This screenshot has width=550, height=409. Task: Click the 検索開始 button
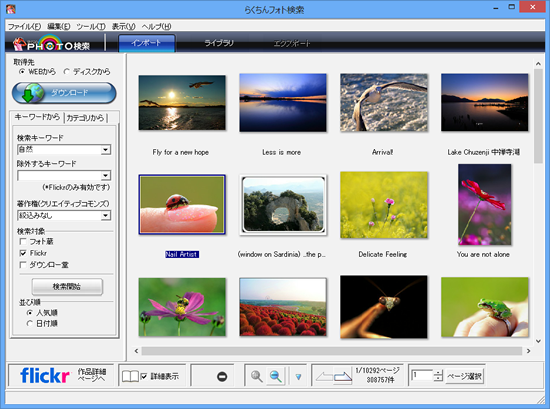coord(67,287)
